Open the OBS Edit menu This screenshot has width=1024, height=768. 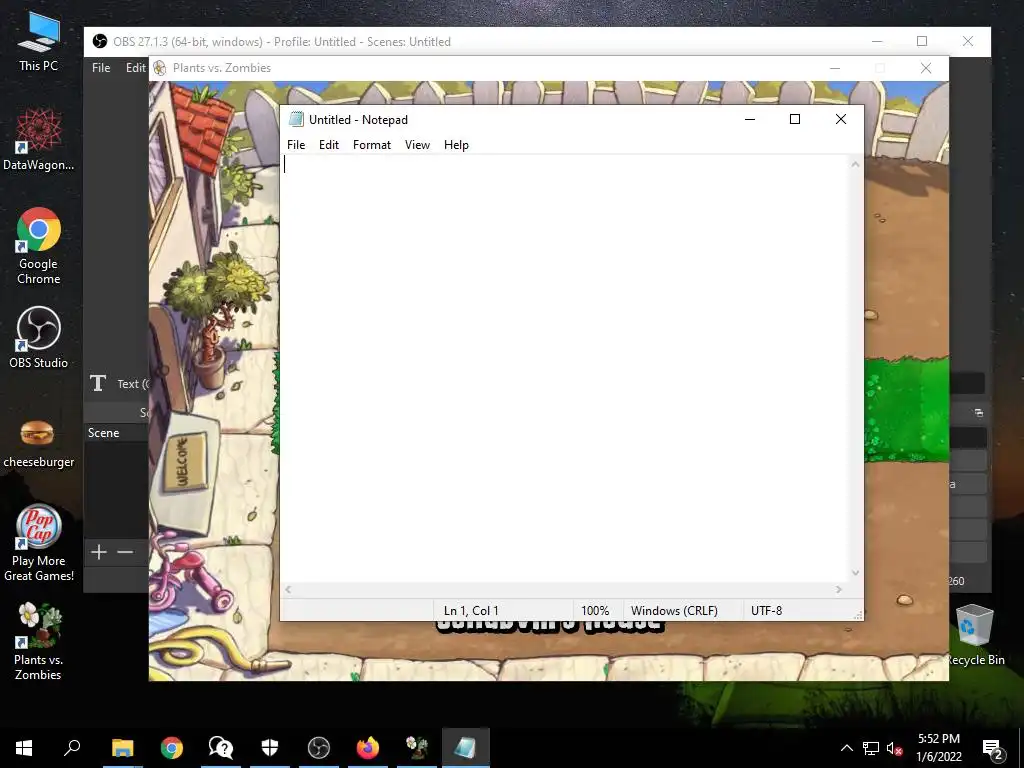[x=136, y=68]
